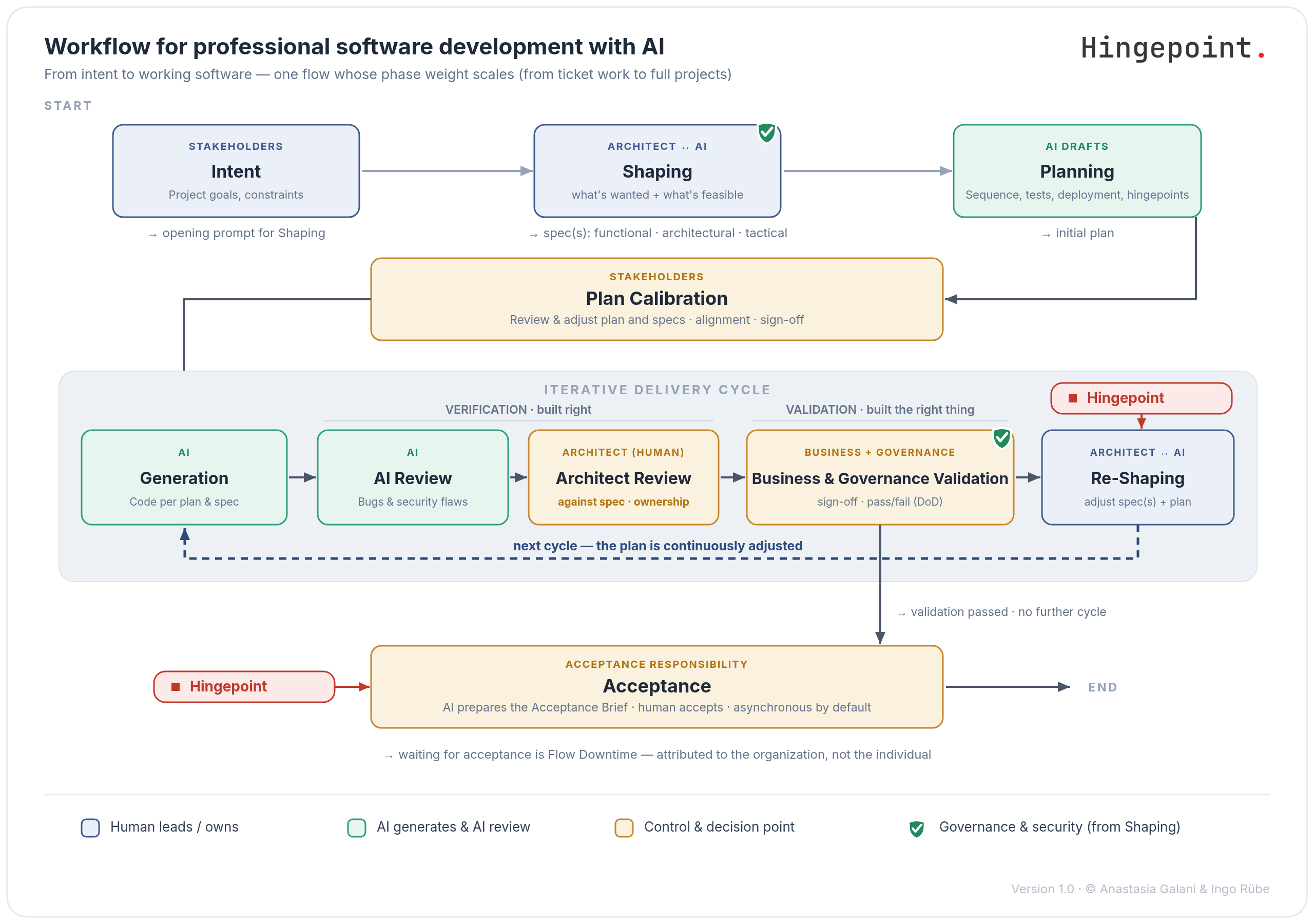Click "what's wanted + what's feasible" text
Screen dimensions: 1314x924
pos(657,195)
